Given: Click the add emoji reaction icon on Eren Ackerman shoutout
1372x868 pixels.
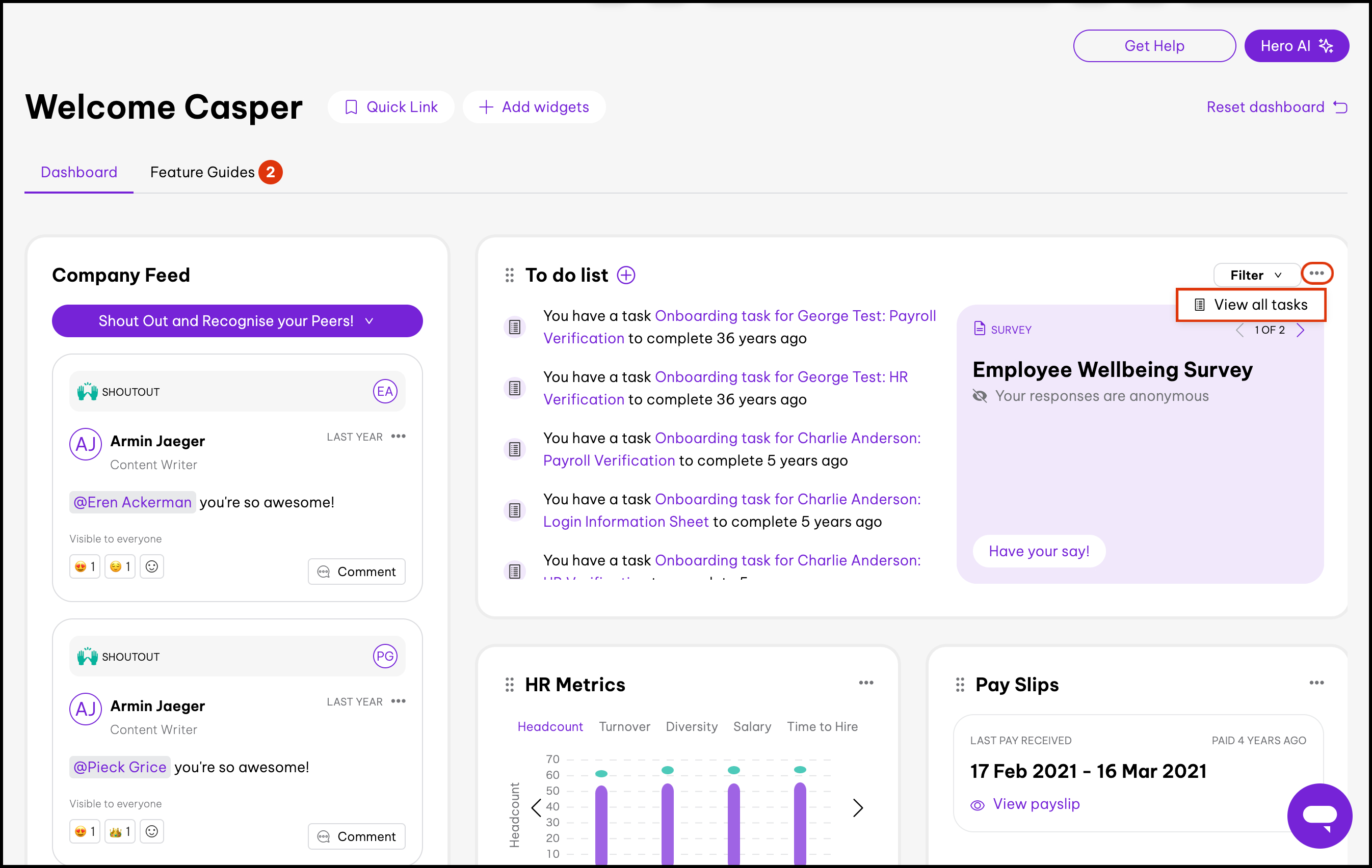Looking at the screenshot, I should (151, 566).
